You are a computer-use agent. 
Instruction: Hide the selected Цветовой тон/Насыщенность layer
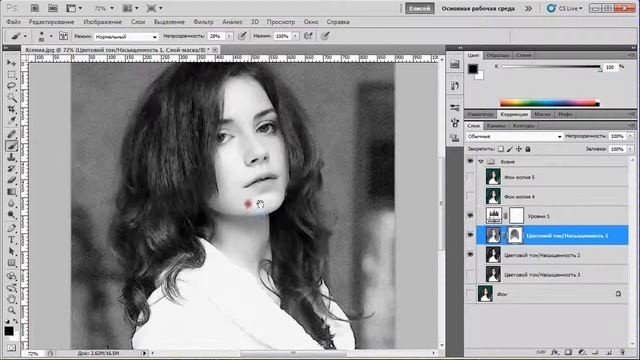(471, 236)
